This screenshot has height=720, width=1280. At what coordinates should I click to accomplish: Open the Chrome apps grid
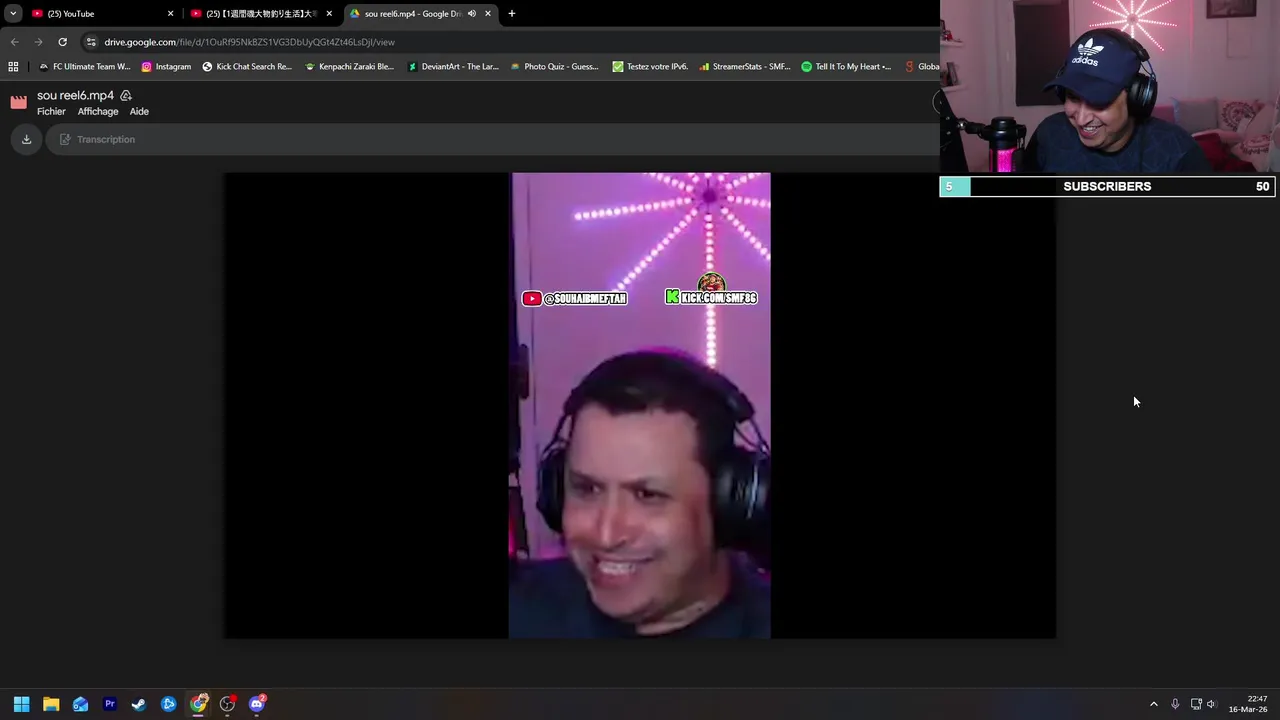click(x=13, y=66)
